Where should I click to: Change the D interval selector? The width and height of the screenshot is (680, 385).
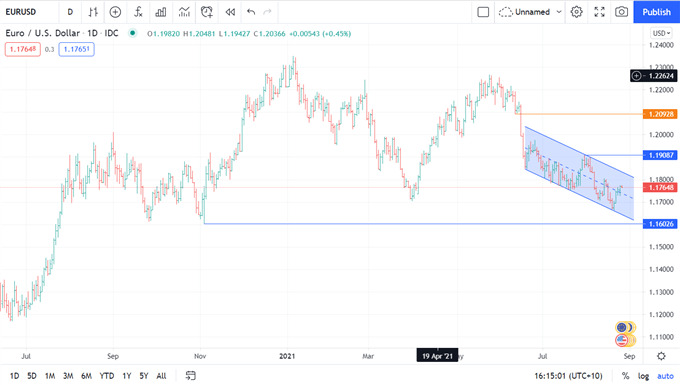70,12
